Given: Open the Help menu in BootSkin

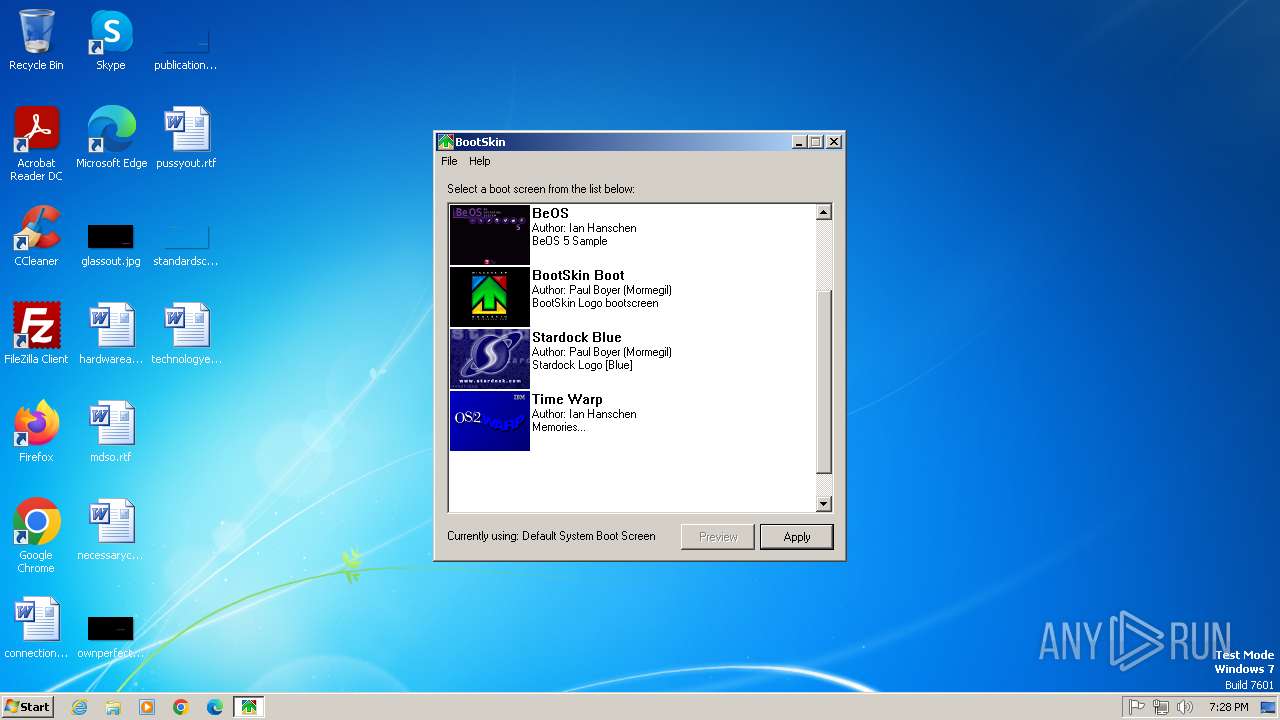Looking at the screenshot, I should pos(480,161).
